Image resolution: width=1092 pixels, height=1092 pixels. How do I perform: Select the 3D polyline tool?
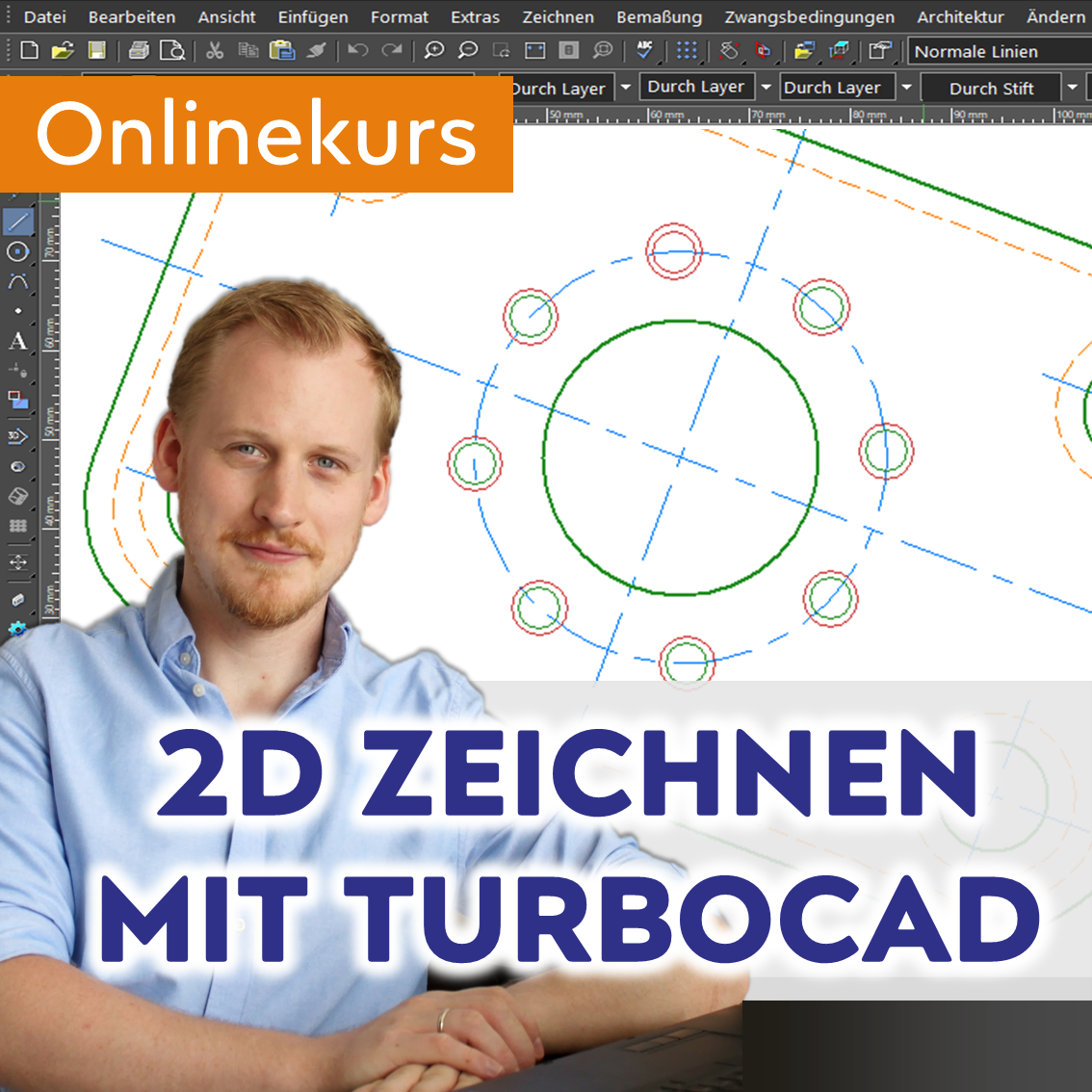pyautogui.click(x=18, y=436)
